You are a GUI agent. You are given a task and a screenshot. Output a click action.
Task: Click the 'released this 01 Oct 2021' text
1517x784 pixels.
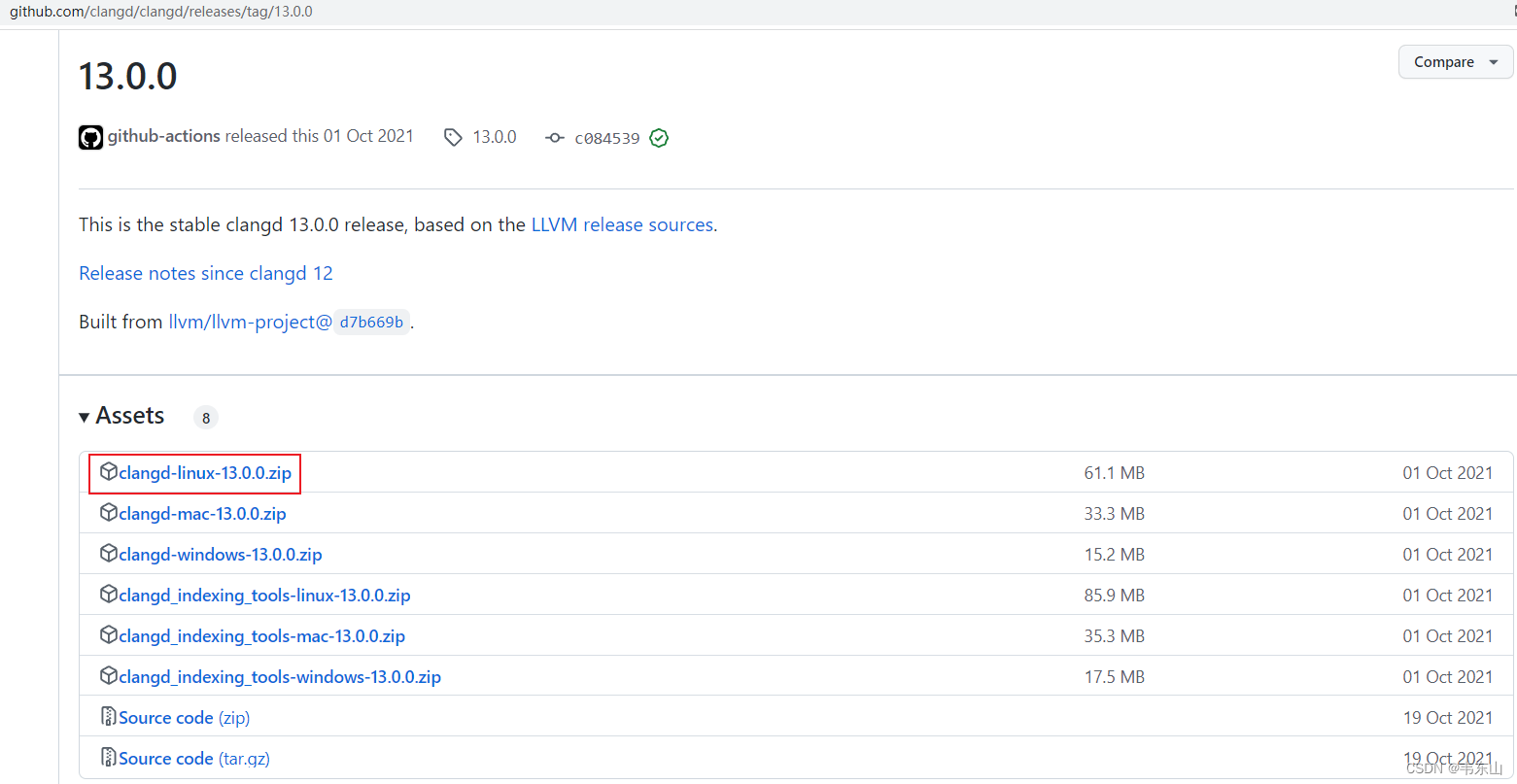point(320,136)
